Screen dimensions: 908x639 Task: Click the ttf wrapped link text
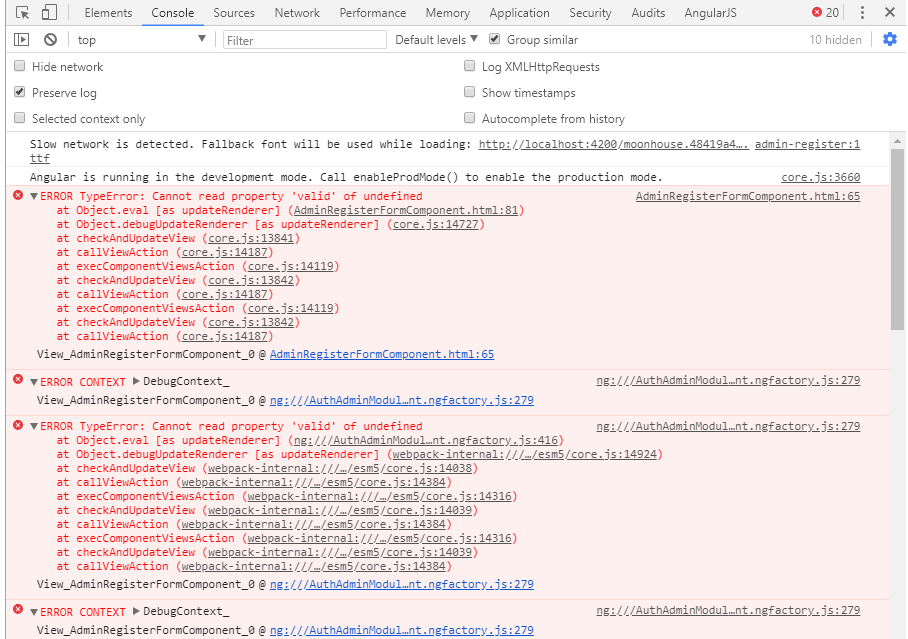tap(40, 158)
